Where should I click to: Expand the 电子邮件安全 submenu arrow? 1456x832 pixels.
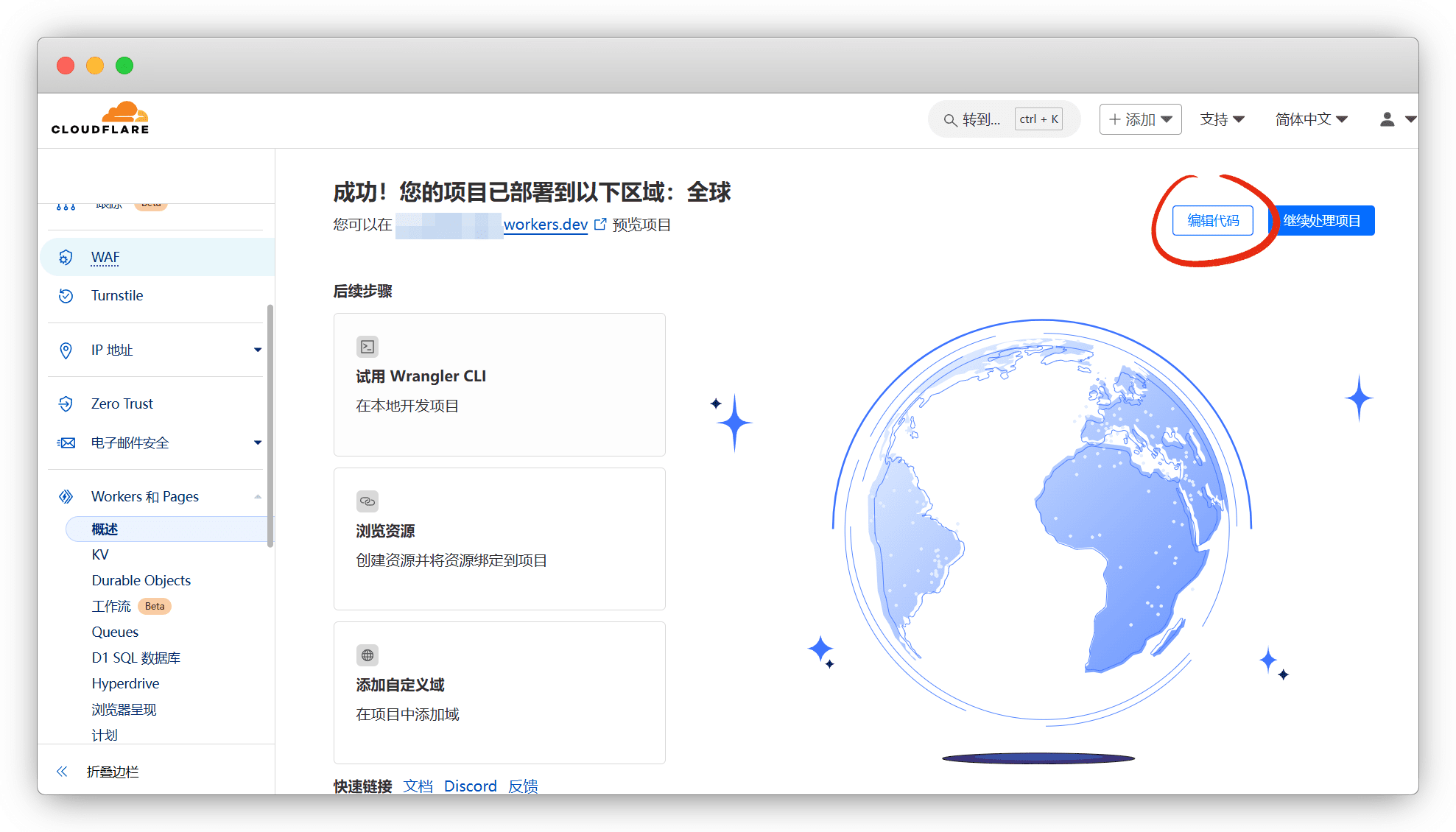258,443
